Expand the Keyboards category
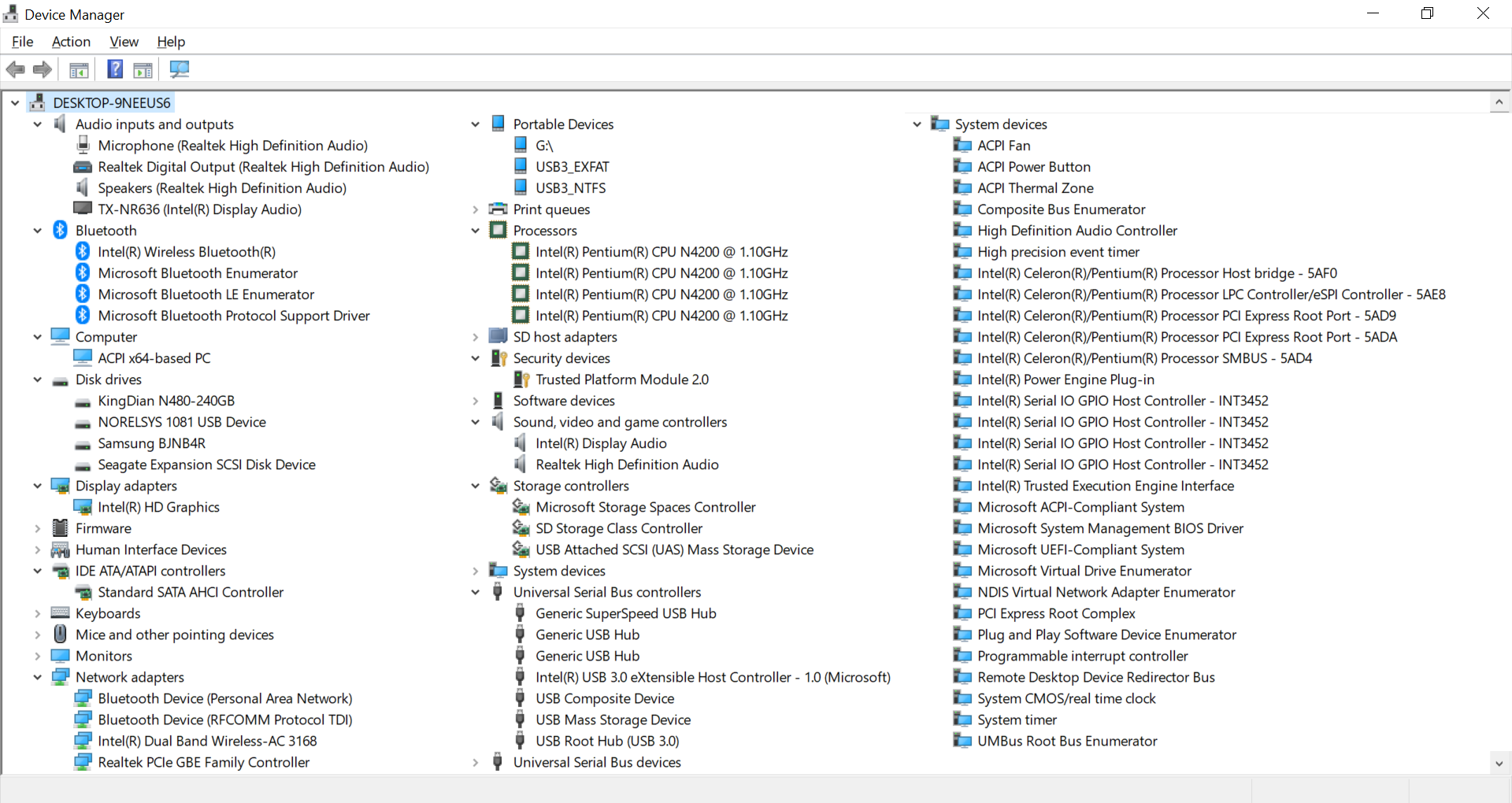1512x803 pixels. 37,613
